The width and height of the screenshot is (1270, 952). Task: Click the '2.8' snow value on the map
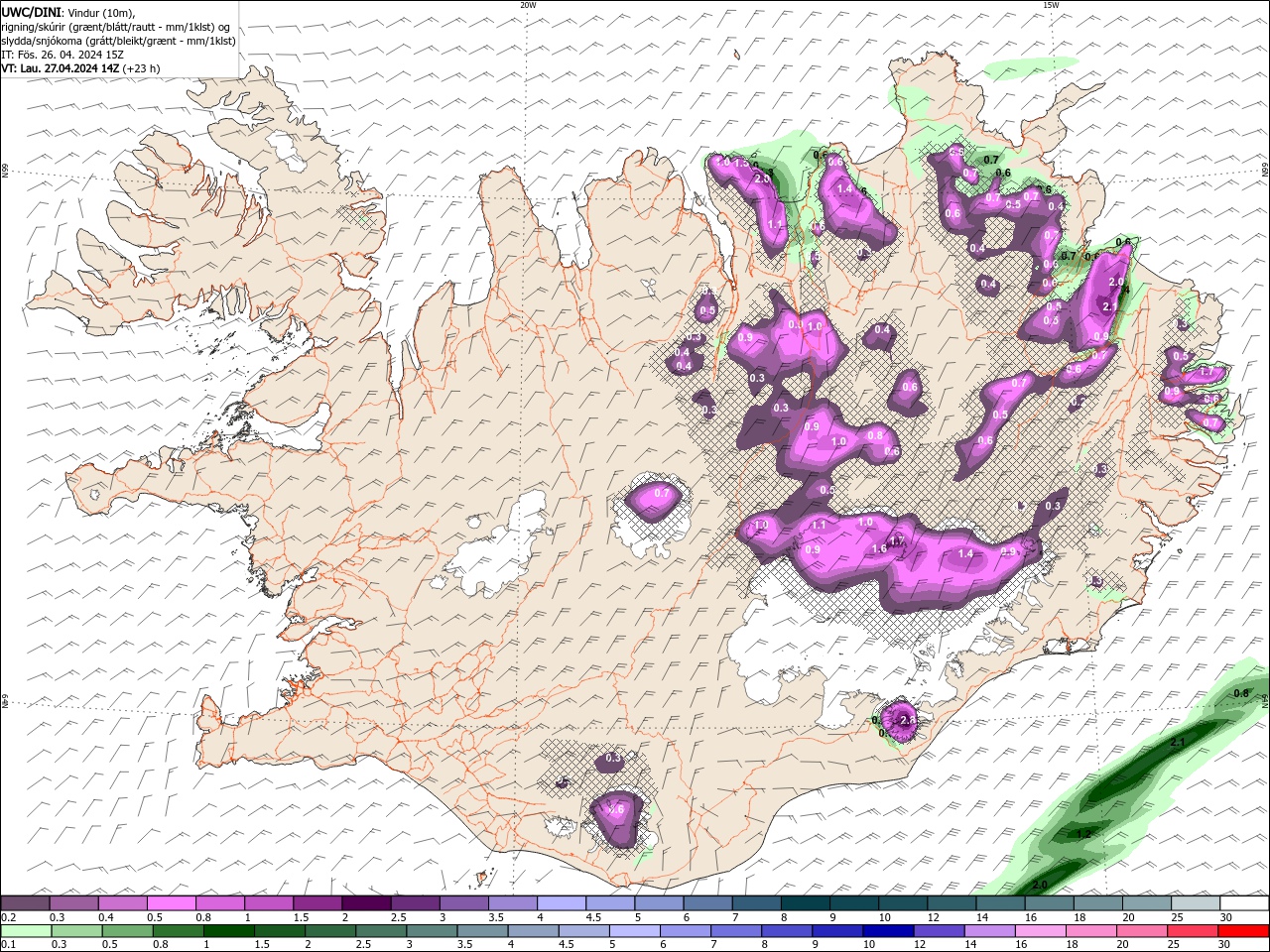906,720
